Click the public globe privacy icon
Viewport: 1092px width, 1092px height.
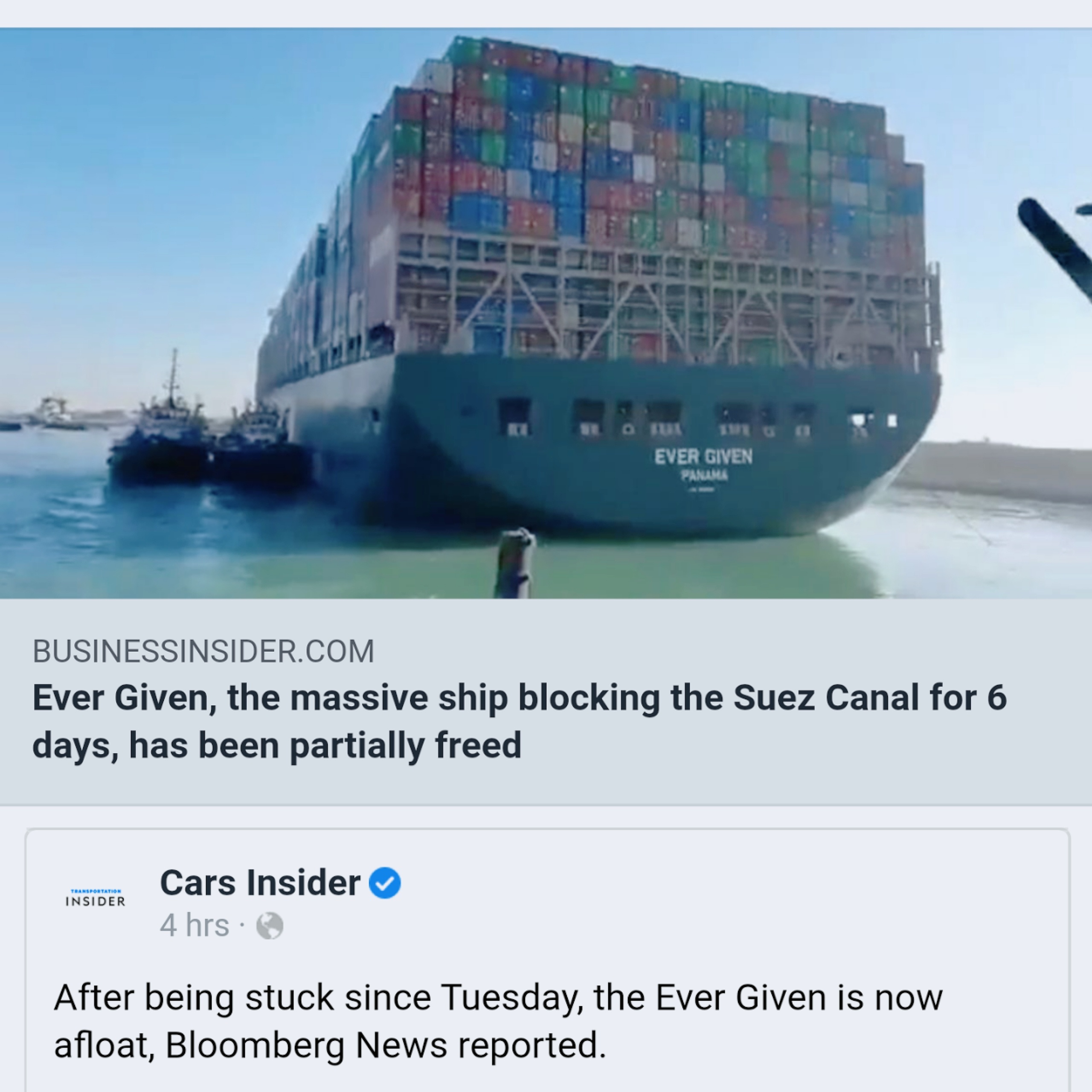pos(270,926)
